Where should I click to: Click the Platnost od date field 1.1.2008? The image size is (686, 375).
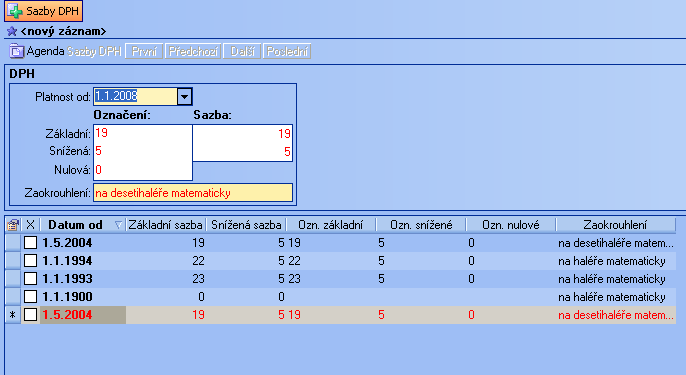coord(135,97)
